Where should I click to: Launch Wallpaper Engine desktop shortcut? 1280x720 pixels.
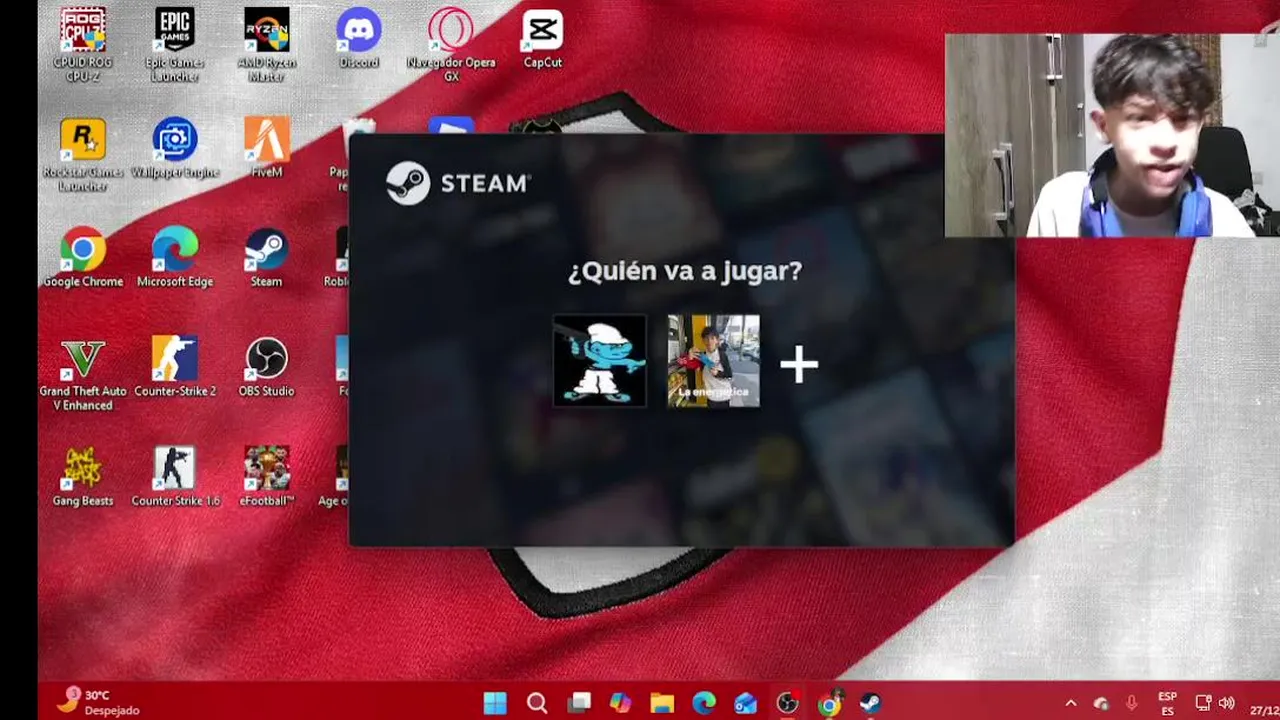pyautogui.click(x=175, y=149)
